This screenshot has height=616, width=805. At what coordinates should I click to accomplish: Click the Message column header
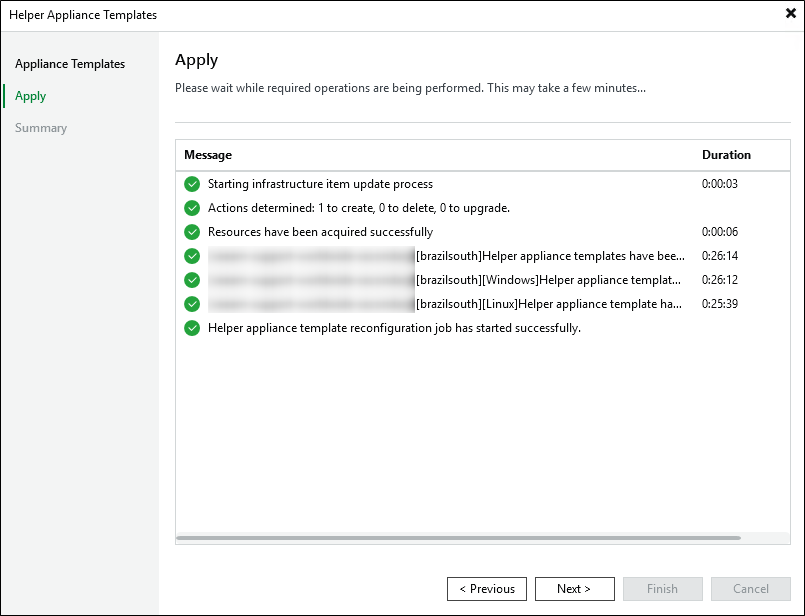tap(208, 155)
